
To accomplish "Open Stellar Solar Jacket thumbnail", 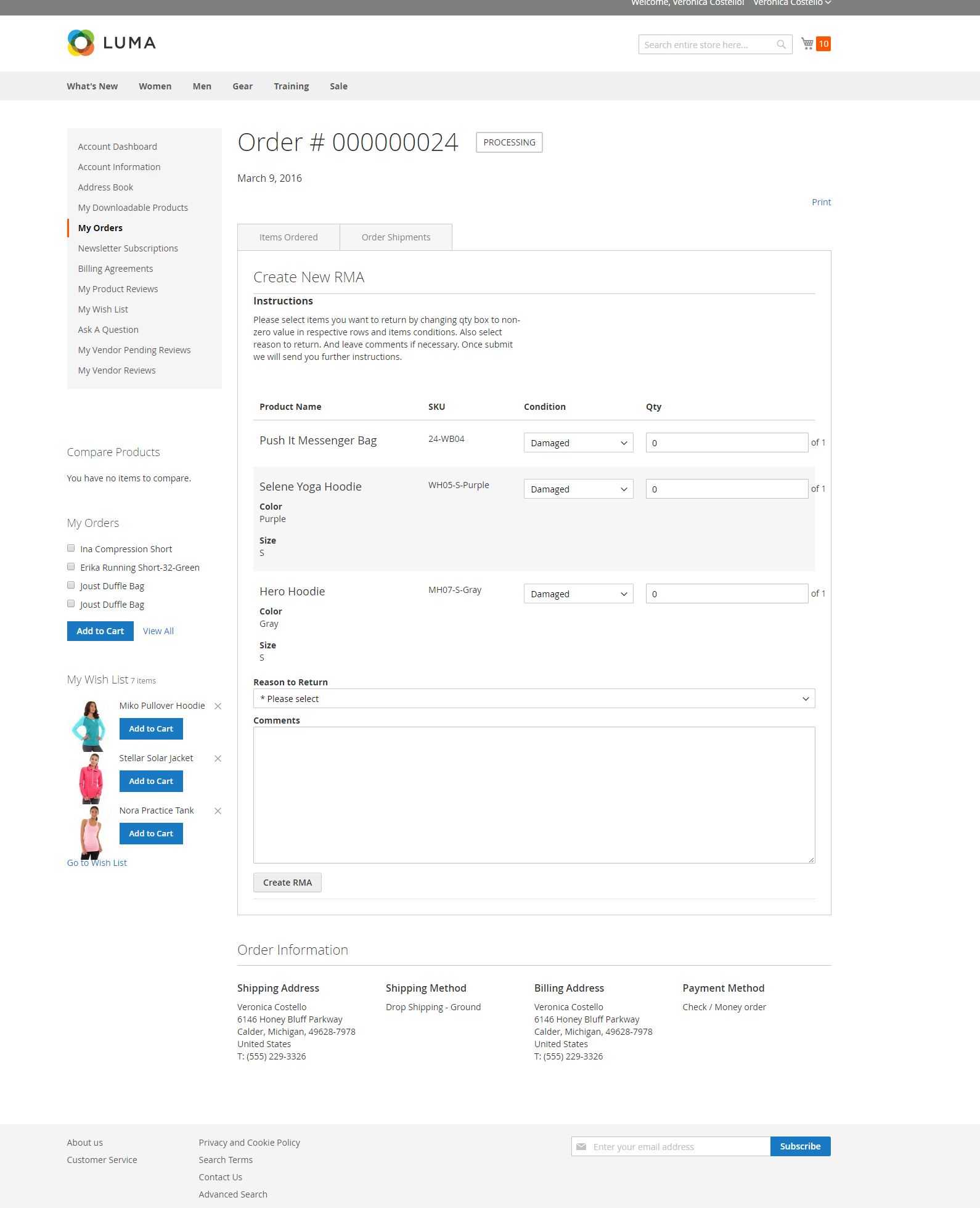I will (91, 778).
